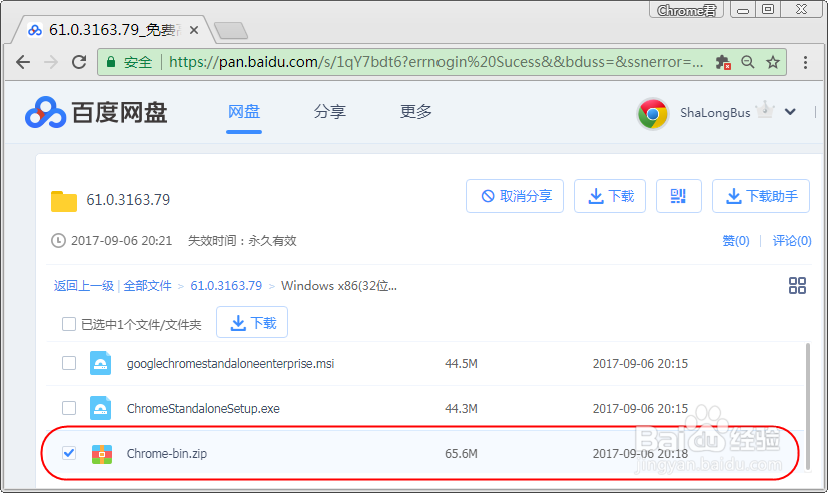
Task: Click the 赞(0) link
Action: point(736,241)
